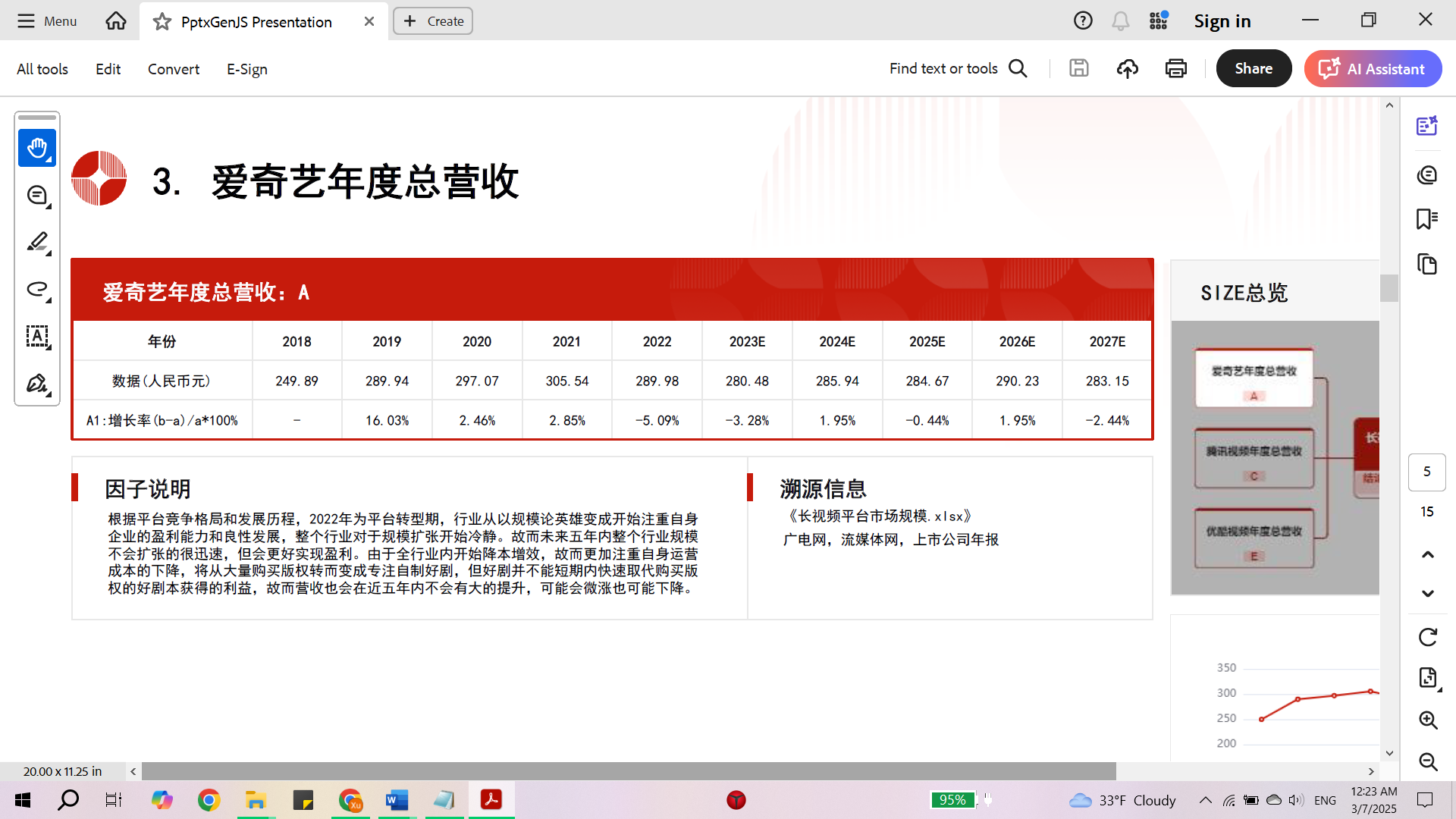Go to previous page arrow
The height and width of the screenshot is (819, 1456).
coord(1428,554)
